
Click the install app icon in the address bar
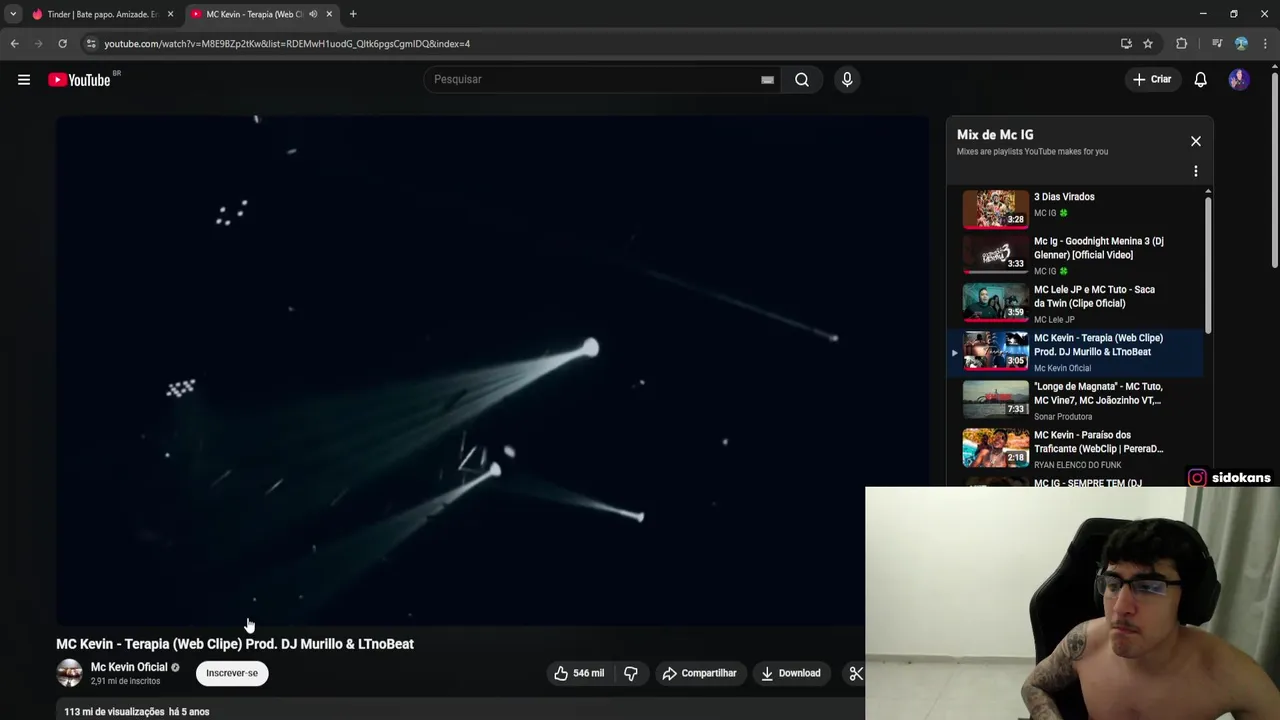click(1126, 44)
